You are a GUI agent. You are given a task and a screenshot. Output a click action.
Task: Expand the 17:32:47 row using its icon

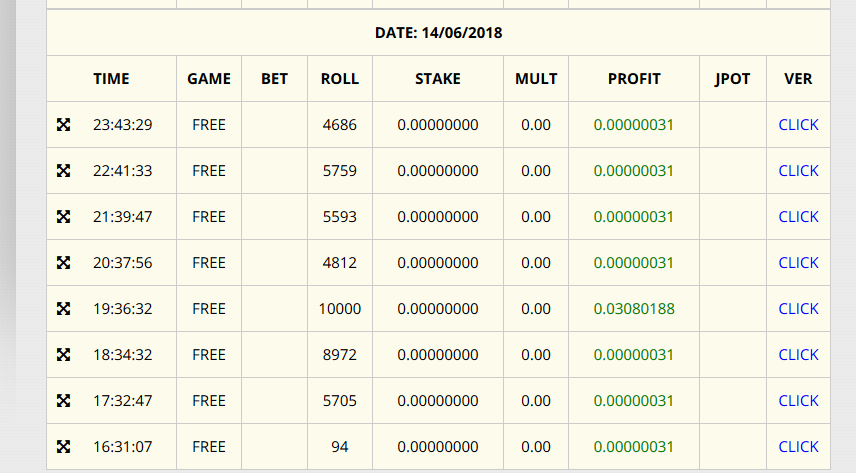point(63,401)
